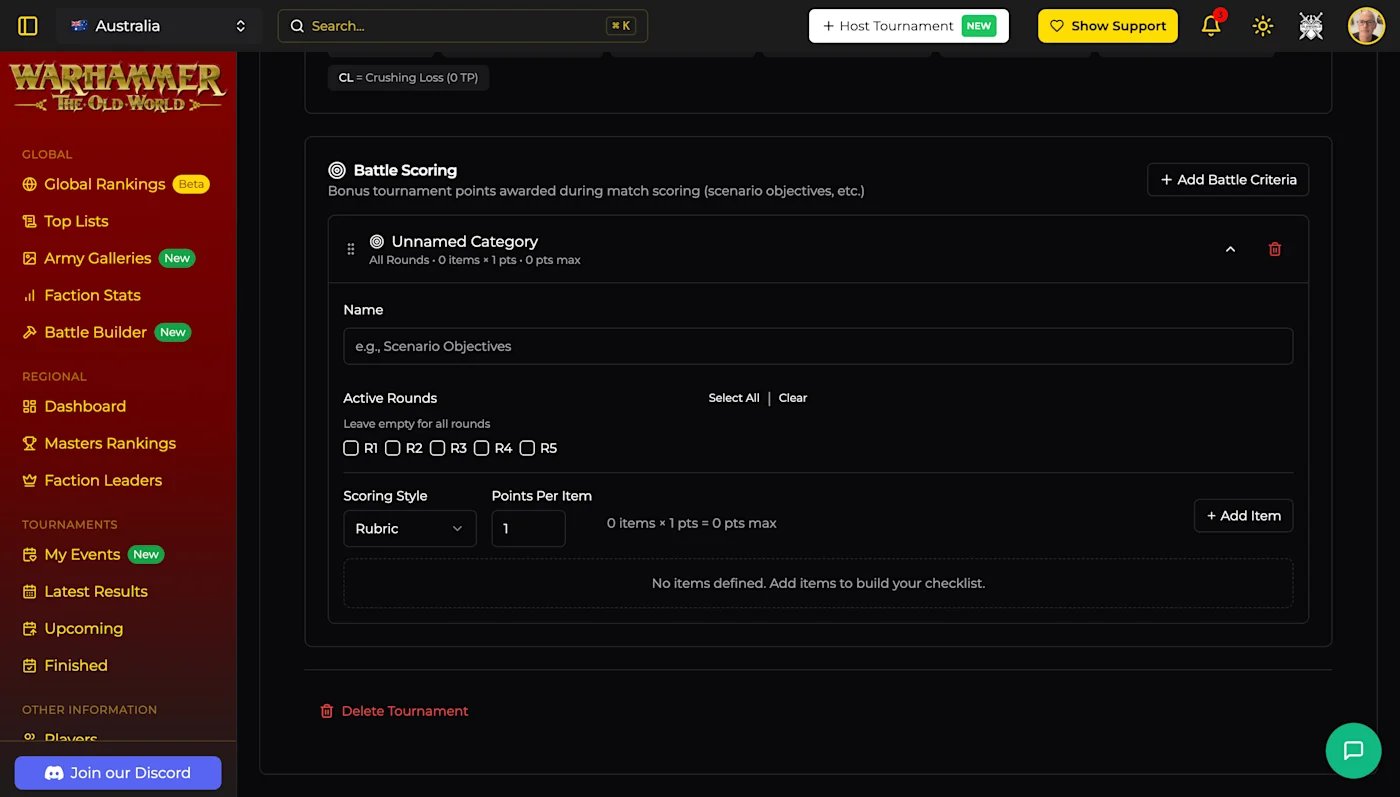
Task: Click the Battle Builder hammer icon
Action: tap(30, 332)
